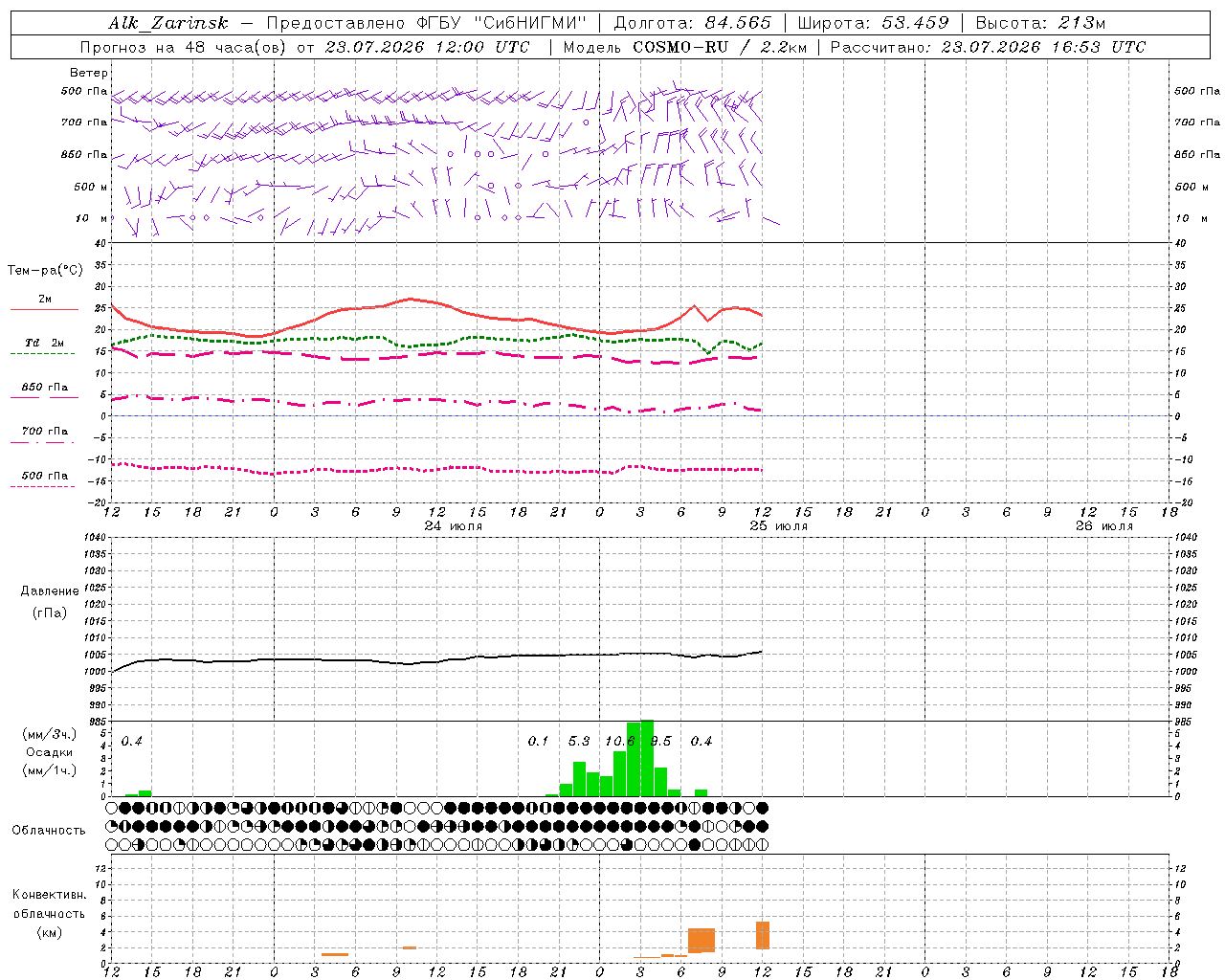Click the first cloud cover circle, top row
This screenshot has height=980, width=1225.
112,808
